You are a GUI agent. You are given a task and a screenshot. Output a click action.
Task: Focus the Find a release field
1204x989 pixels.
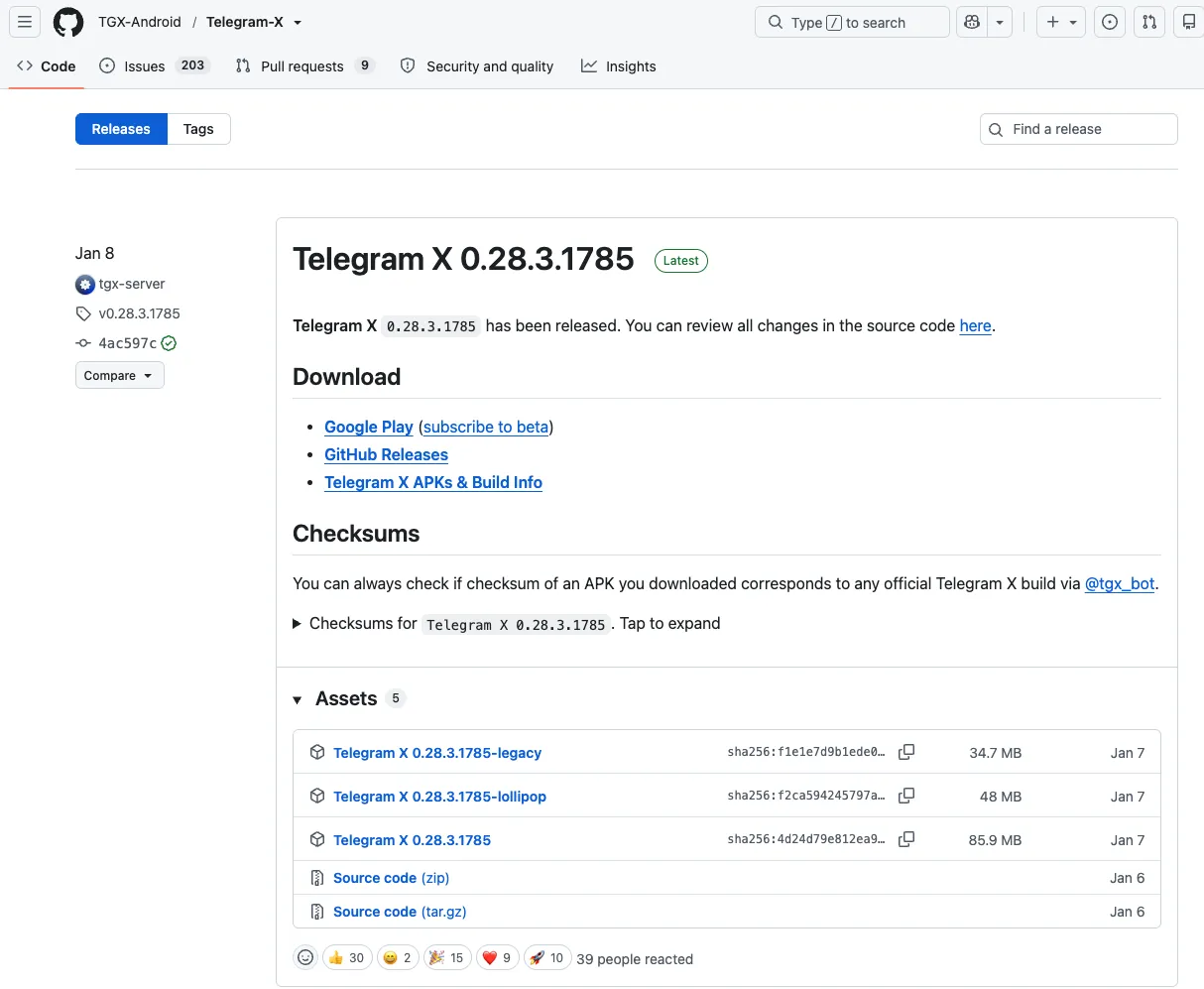pyautogui.click(x=1078, y=129)
